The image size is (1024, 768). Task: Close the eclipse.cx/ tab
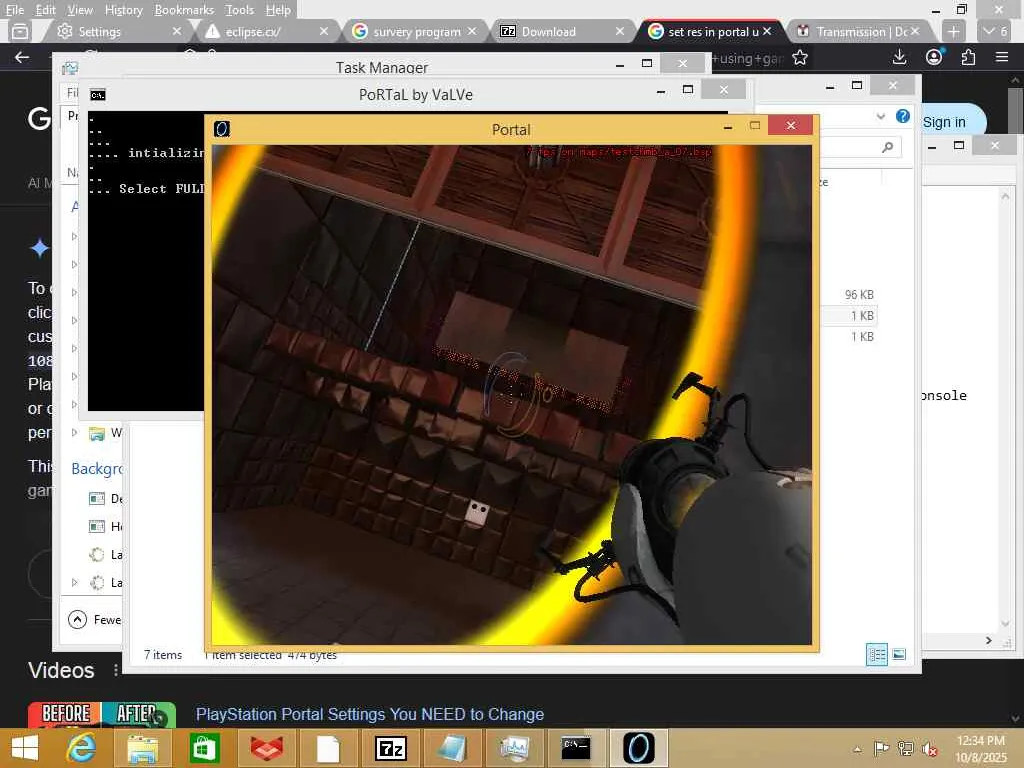324,31
